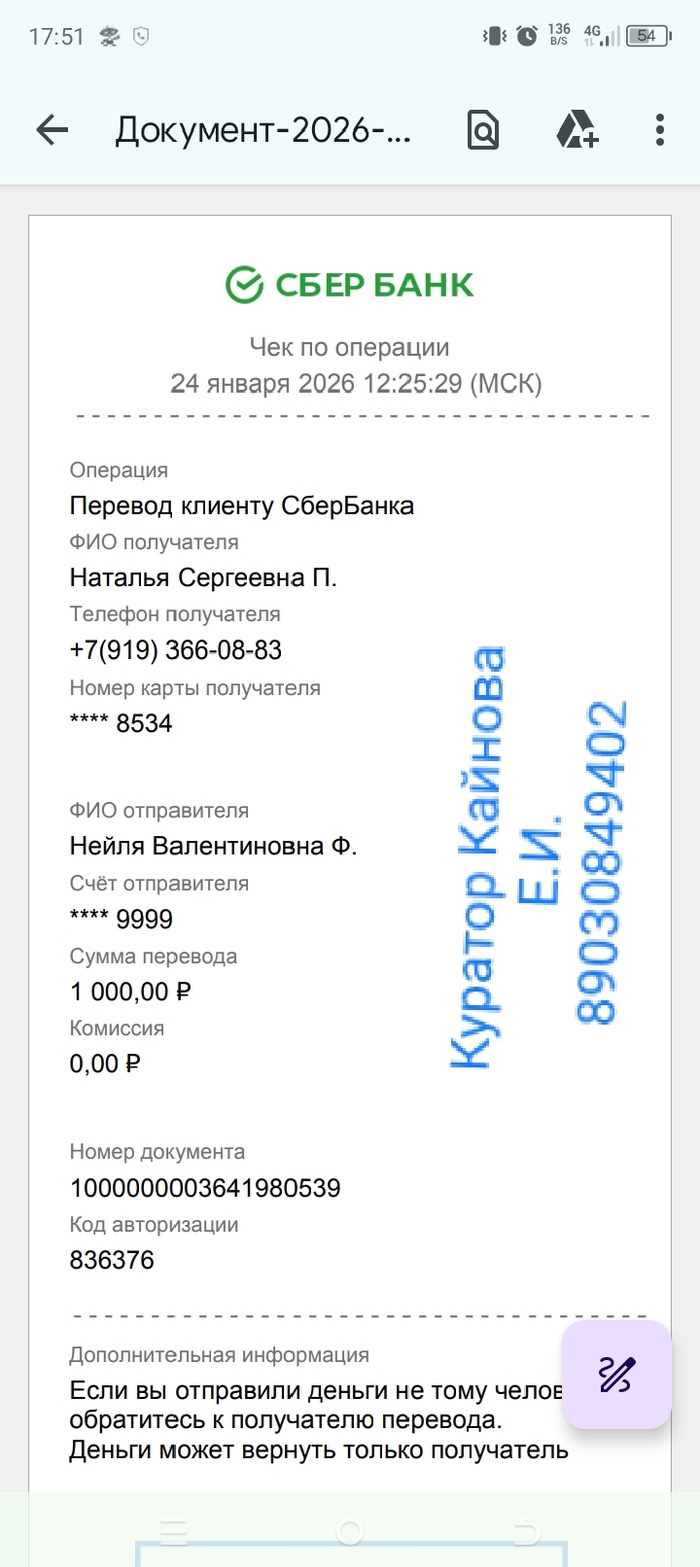
Task: Tap the incognito icon in status bar
Action: tap(109, 37)
